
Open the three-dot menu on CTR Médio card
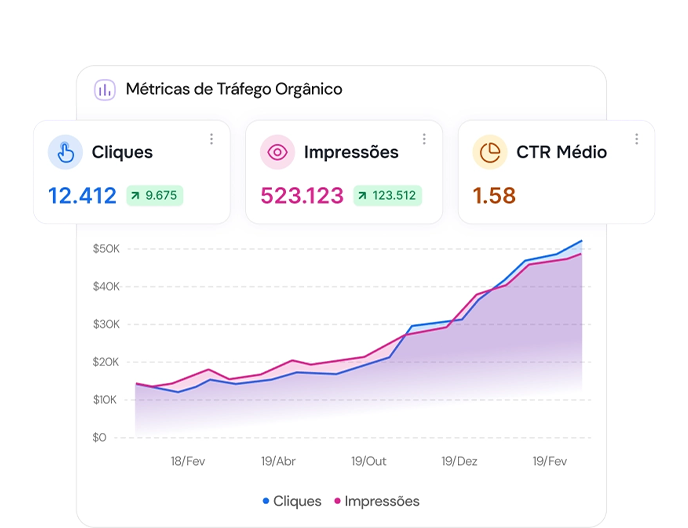tap(636, 139)
